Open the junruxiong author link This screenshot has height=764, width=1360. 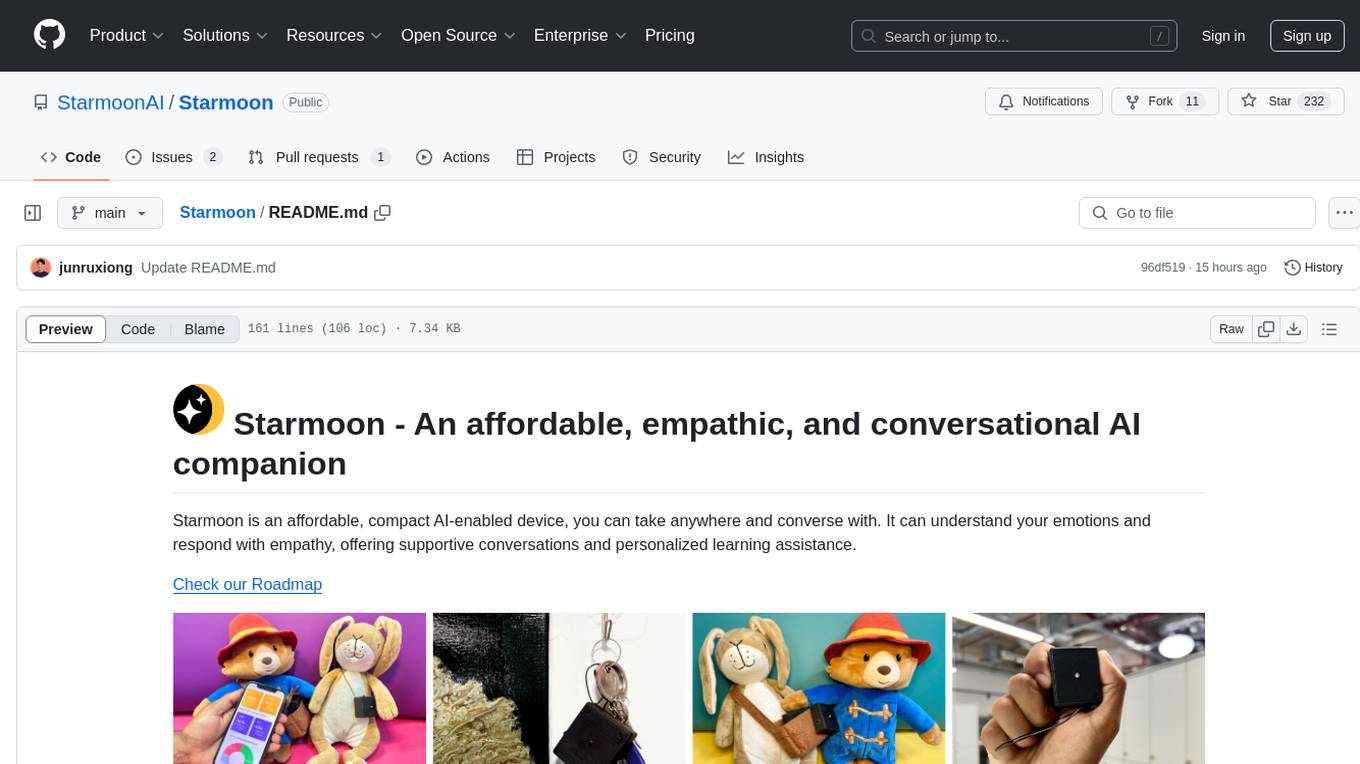click(96, 267)
